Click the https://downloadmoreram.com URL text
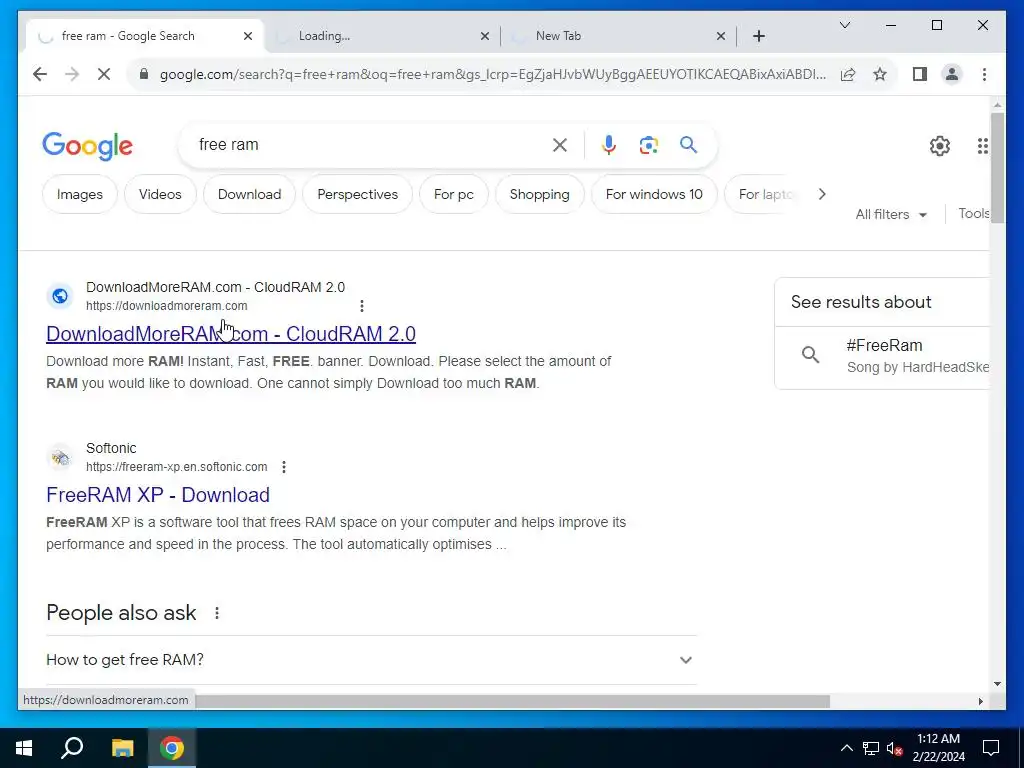 pos(167,306)
